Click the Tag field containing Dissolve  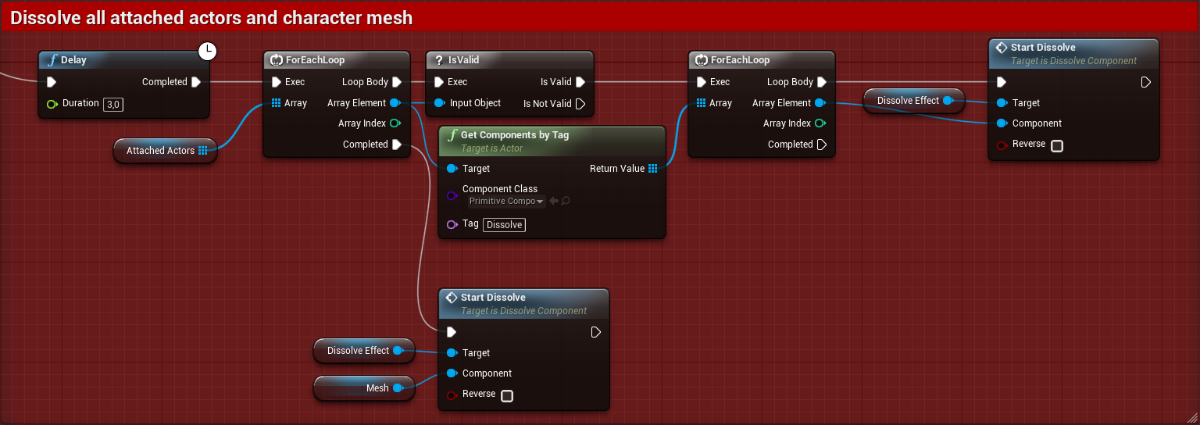point(505,225)
